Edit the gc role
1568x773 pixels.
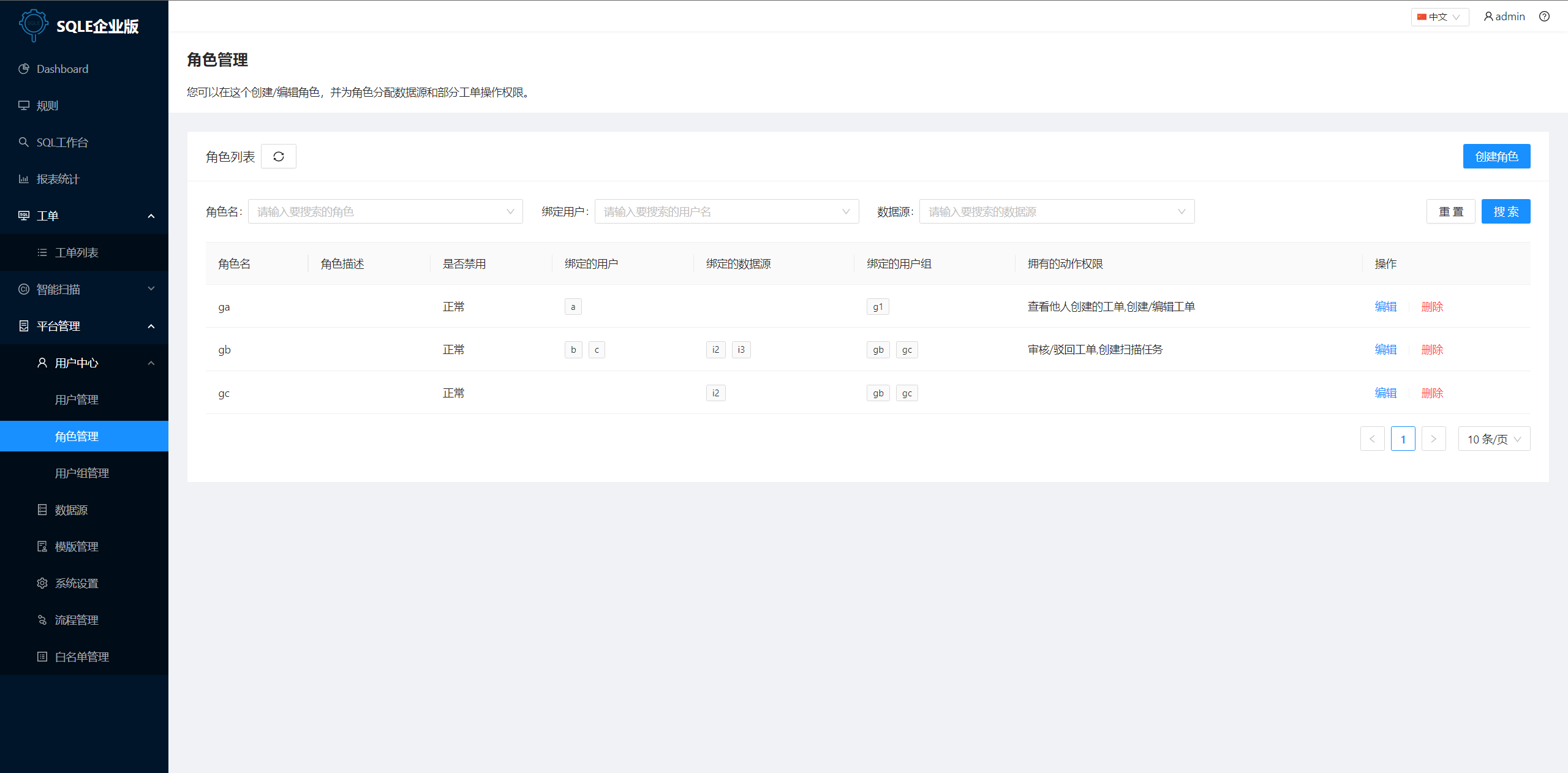[1385, 393]
